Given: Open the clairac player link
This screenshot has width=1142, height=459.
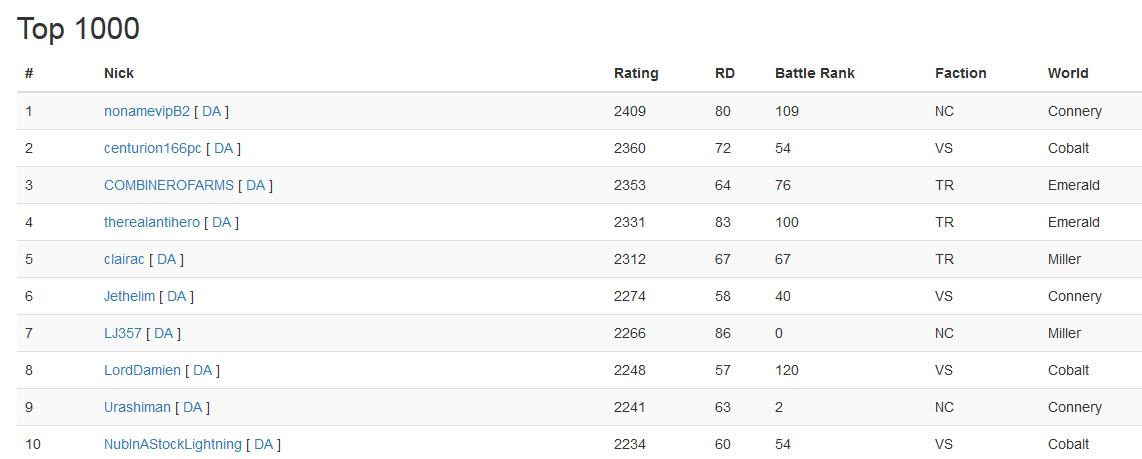Looking at the screenshot, I should click(124, 259).
